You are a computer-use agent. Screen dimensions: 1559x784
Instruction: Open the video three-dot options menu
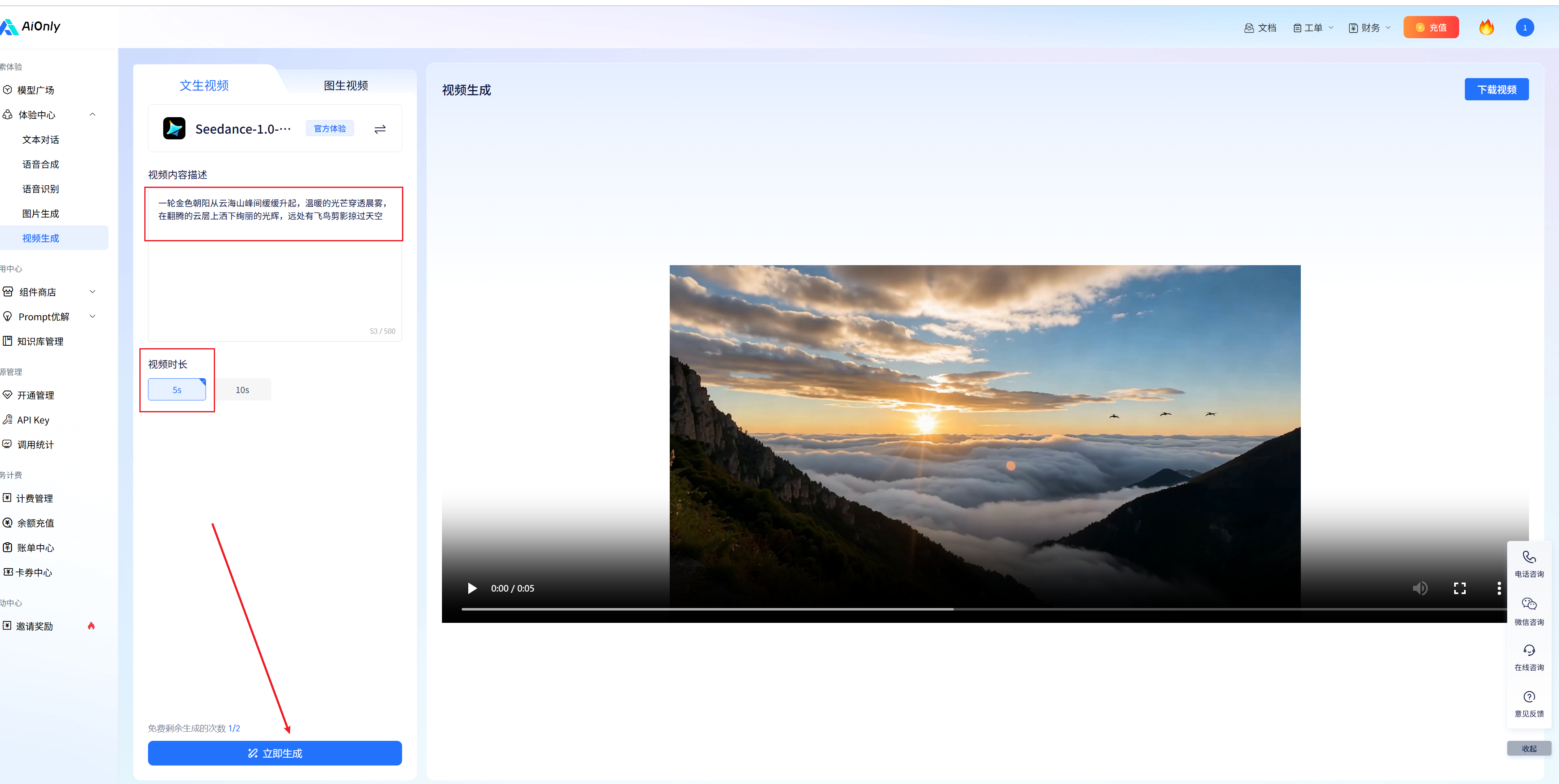click(1499, 588)
